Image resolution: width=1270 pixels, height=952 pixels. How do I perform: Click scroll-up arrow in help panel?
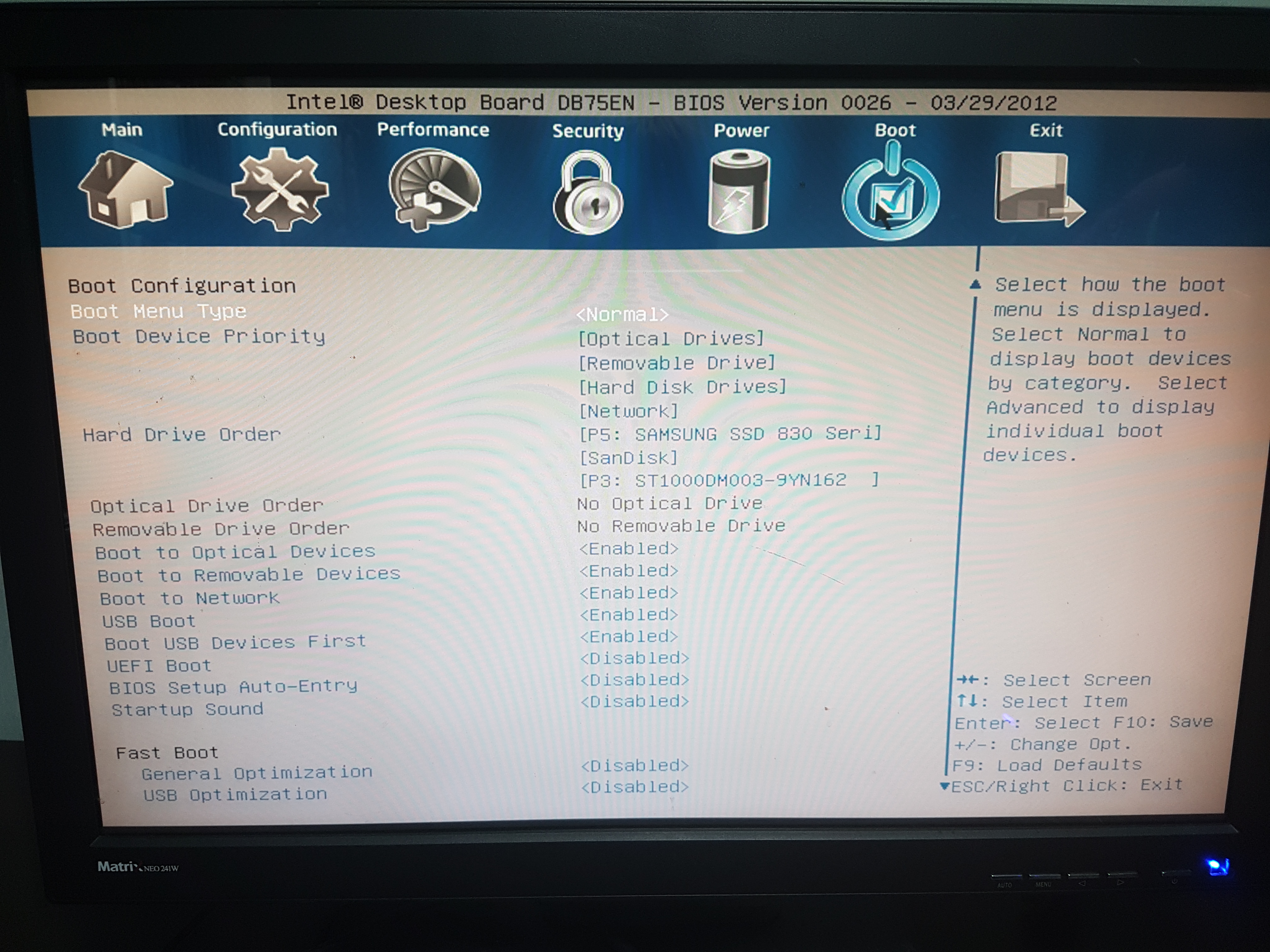point(975,285)
